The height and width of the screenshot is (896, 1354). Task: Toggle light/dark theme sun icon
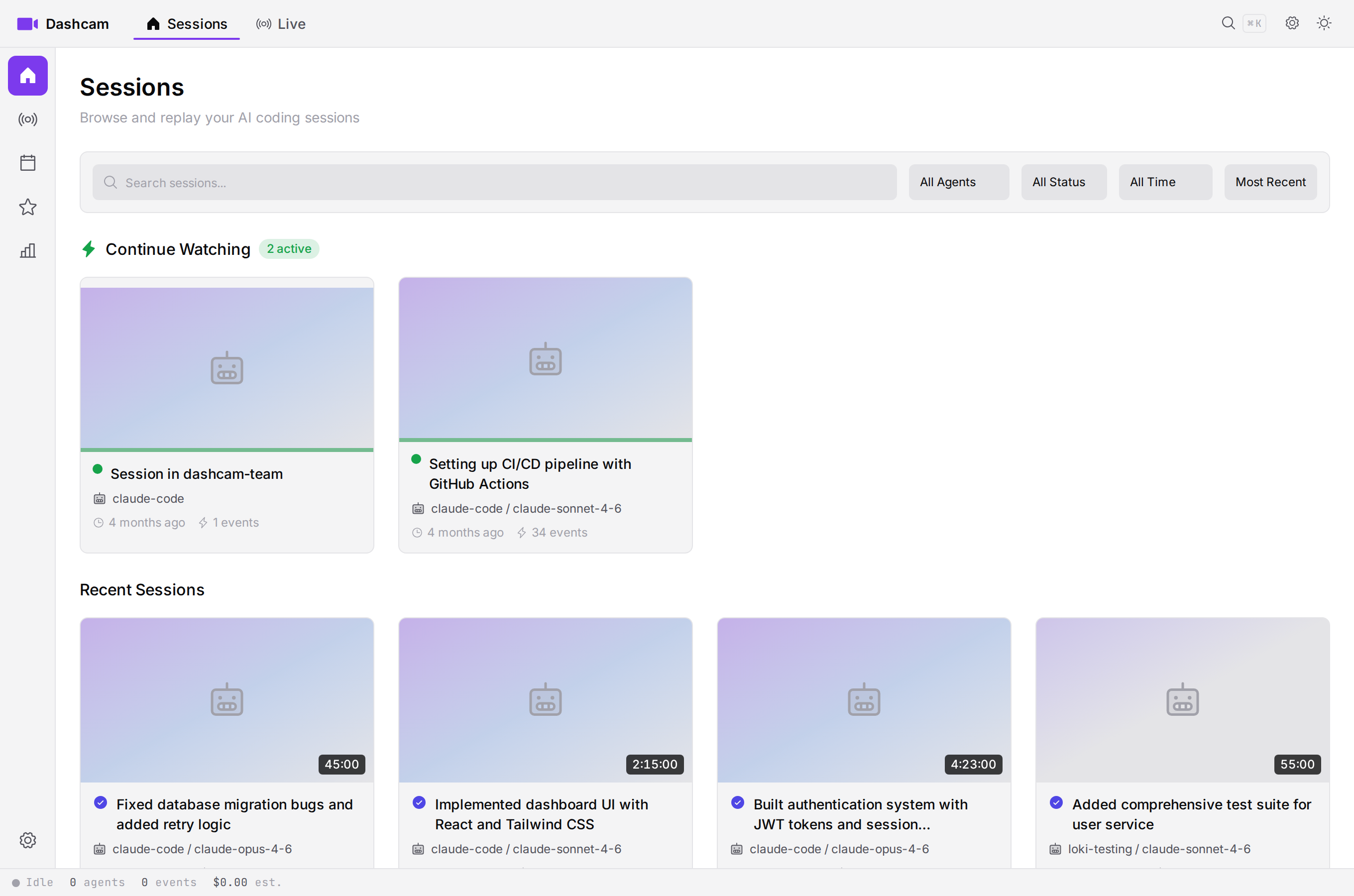tap(1324, 23)
